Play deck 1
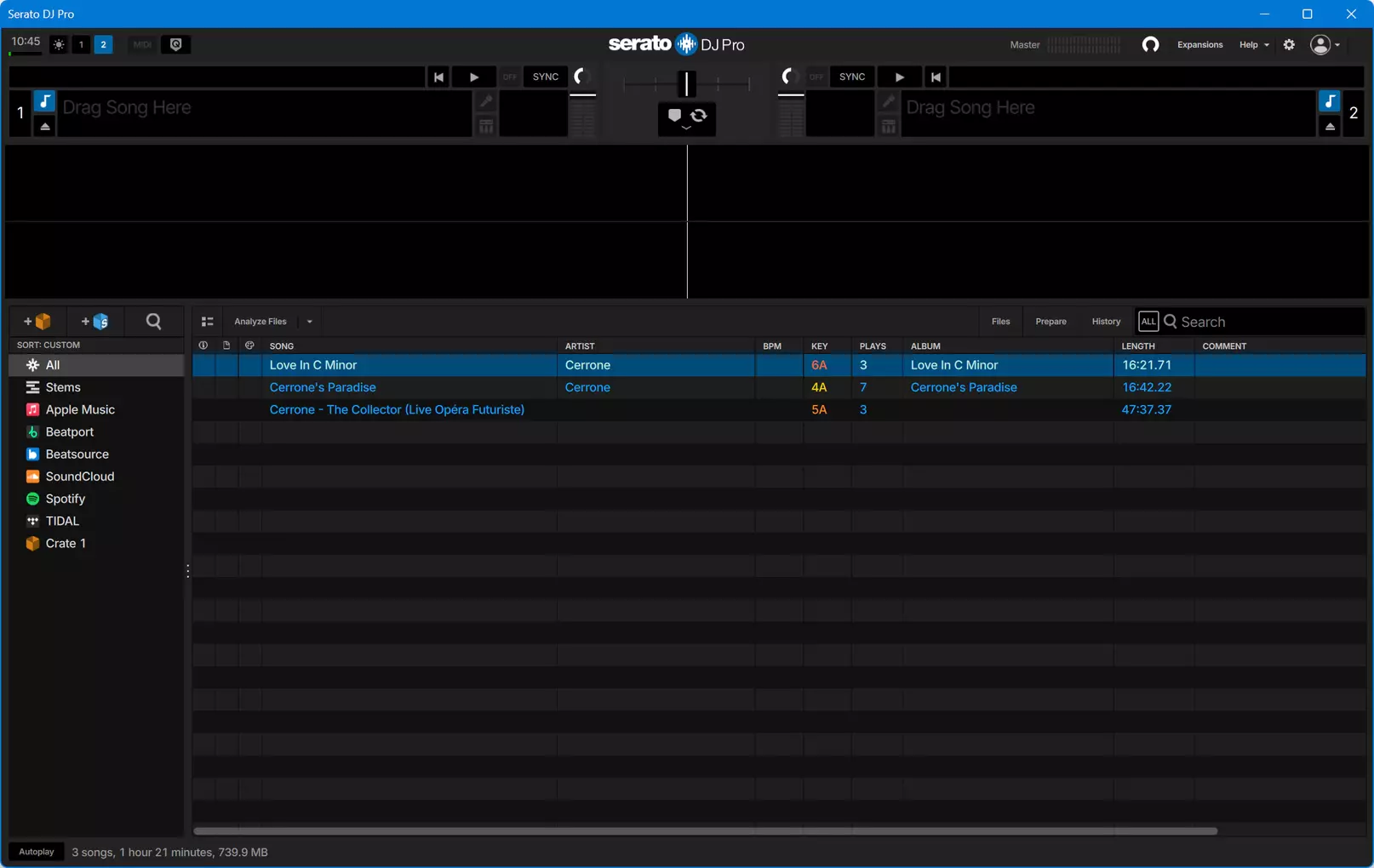The height and width of the screenshot is (868, 1374). pyautogui.click(x=474, y=77)
